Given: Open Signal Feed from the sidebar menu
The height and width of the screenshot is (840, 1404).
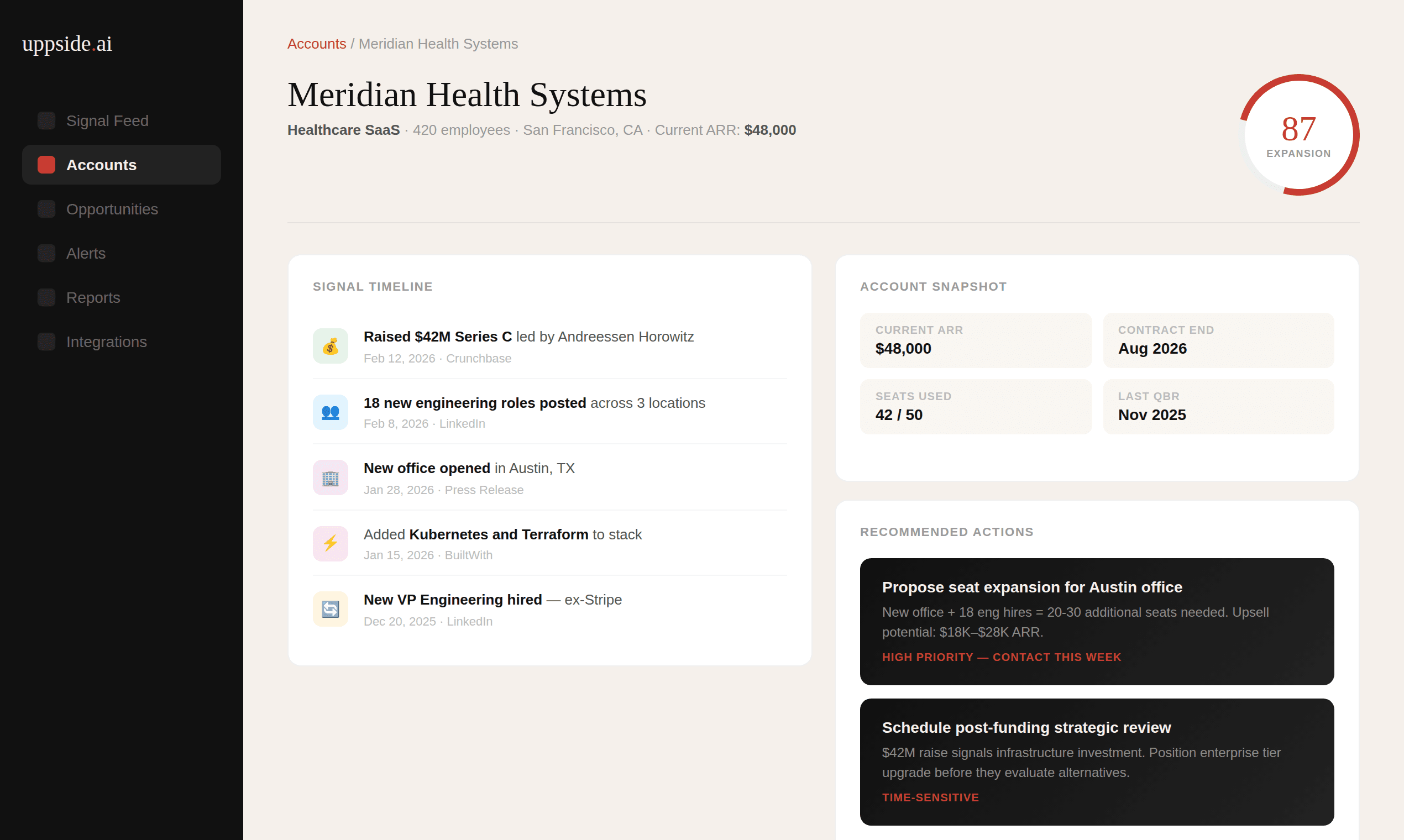Looking at the screenshot, I should coord(107,120).
